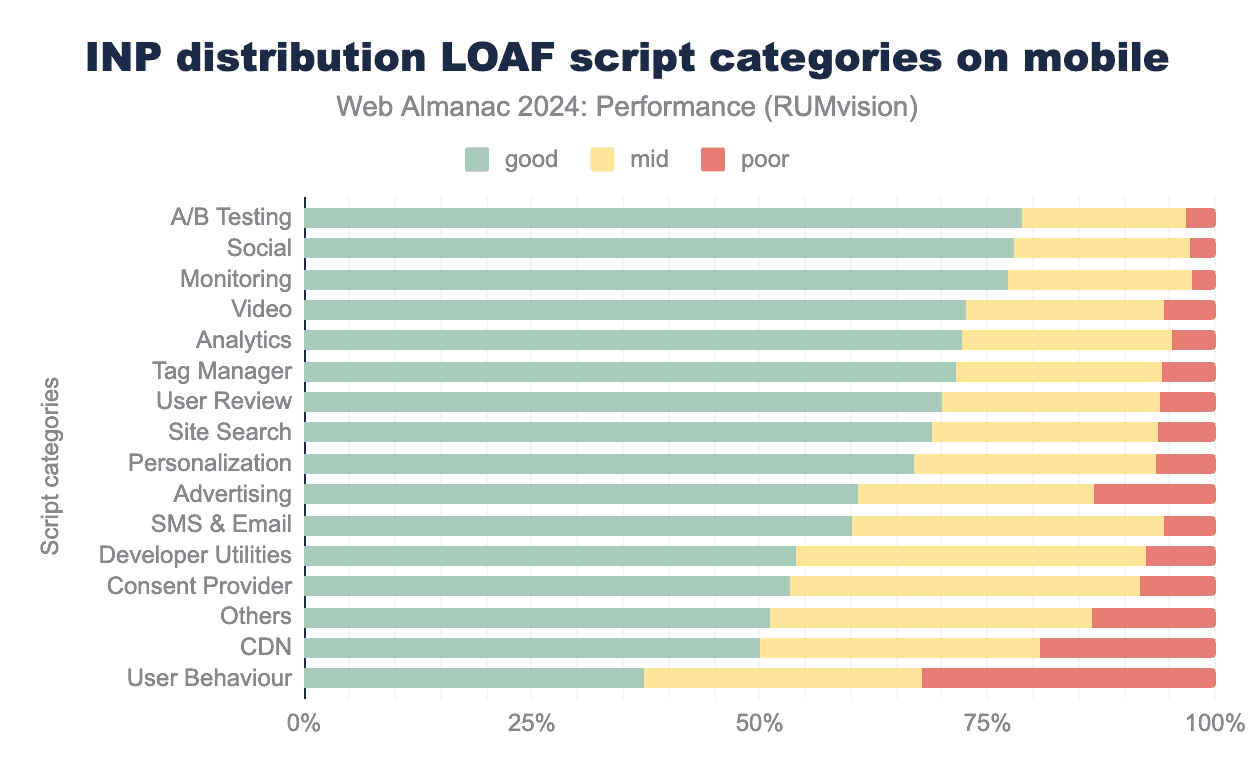
Task: Click the green segment of Personalization bar
Action: (x=608, y=464)
